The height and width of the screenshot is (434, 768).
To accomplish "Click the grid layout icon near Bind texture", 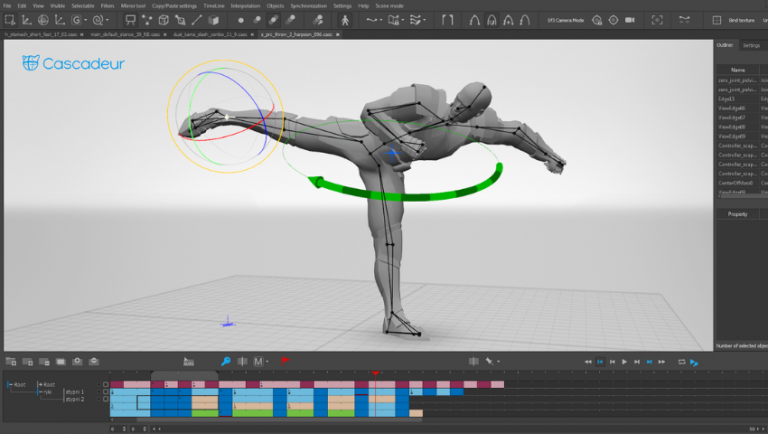I will coord(717,20).
